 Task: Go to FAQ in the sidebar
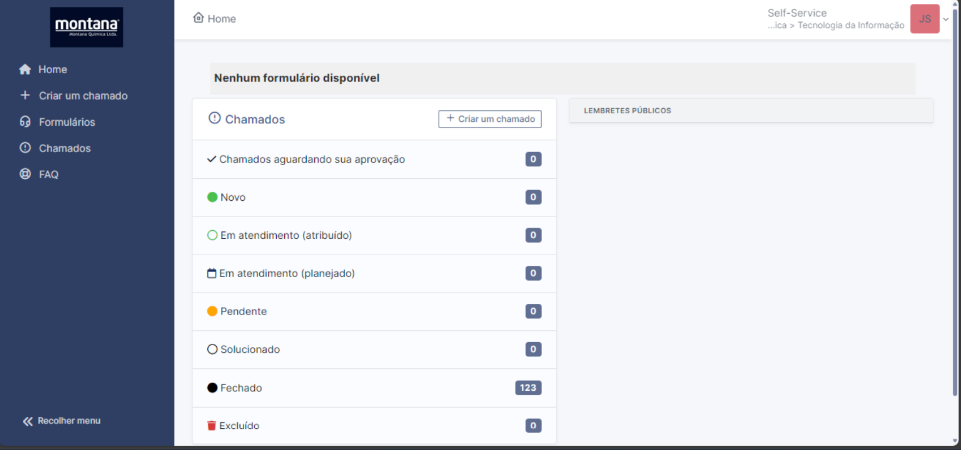(x=48, y=174)
